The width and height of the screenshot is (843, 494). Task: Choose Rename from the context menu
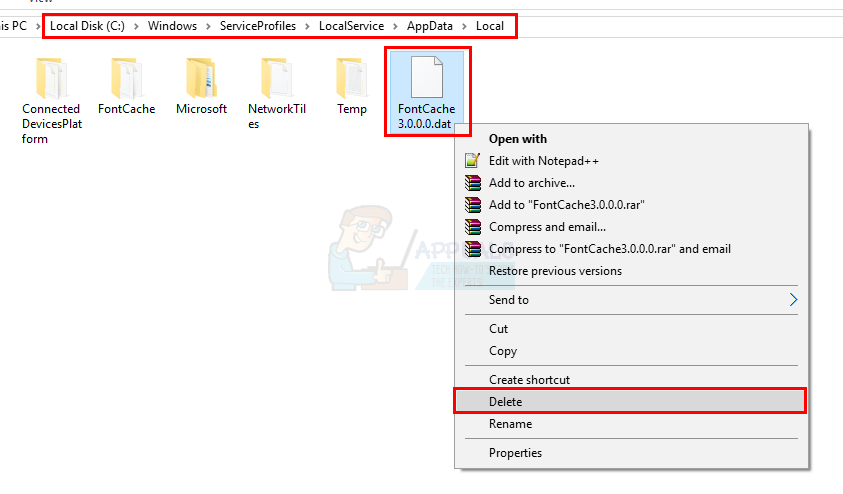pos(509,424)
